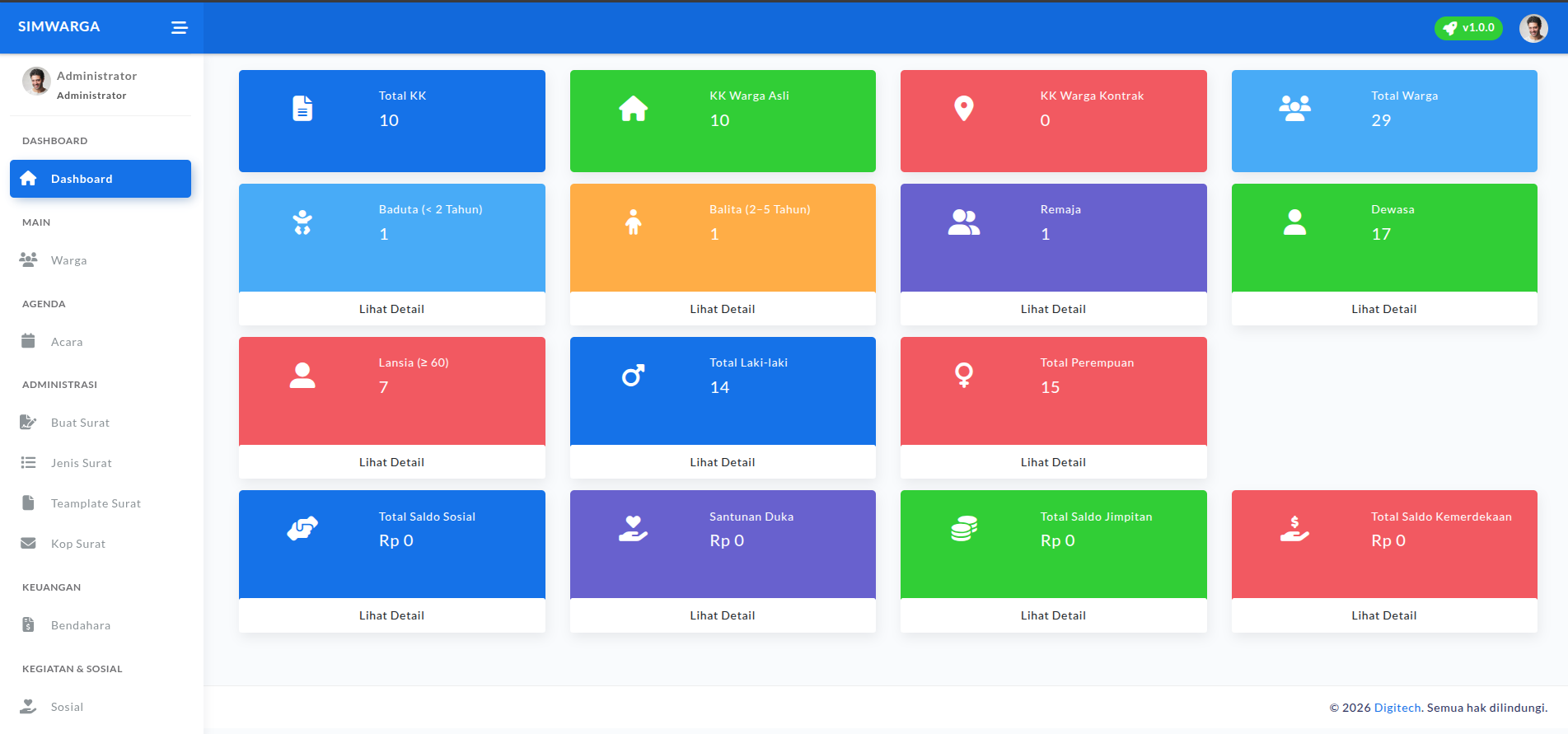Open the Kop Surat menu item

point(101,544)
